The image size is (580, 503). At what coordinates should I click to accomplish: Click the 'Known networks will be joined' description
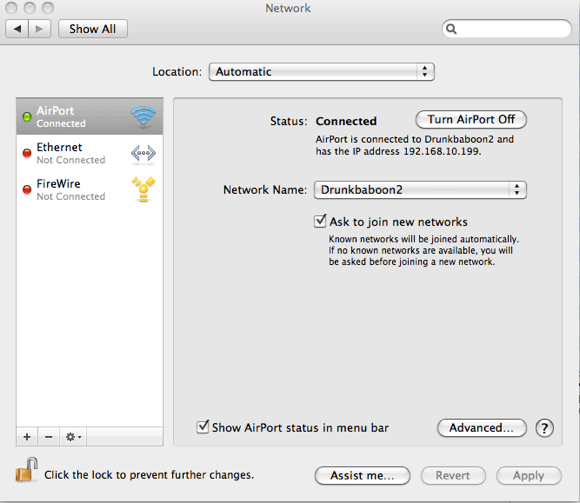pyautogui.click(x=424, y=250)
